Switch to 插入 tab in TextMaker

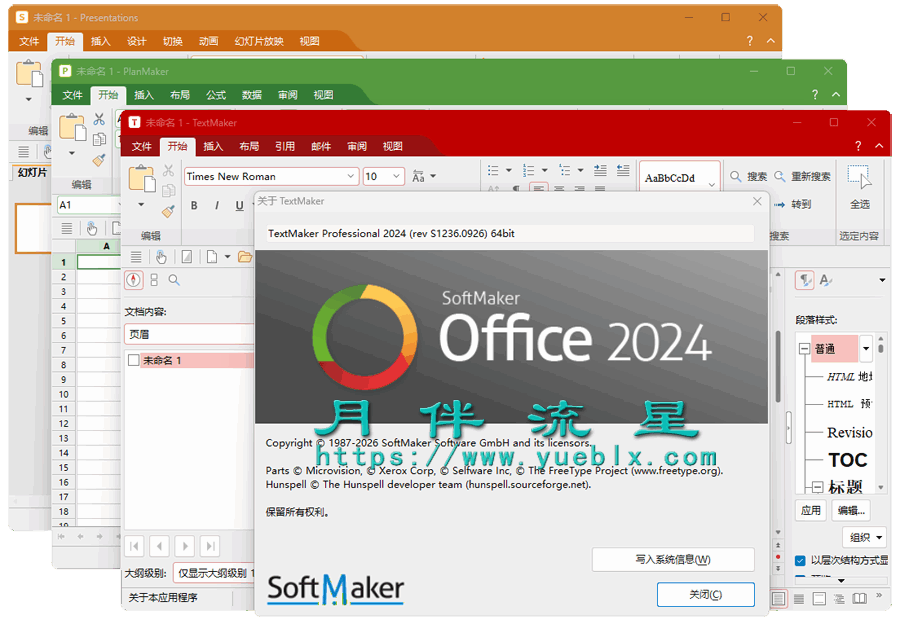tap(213, 146)
